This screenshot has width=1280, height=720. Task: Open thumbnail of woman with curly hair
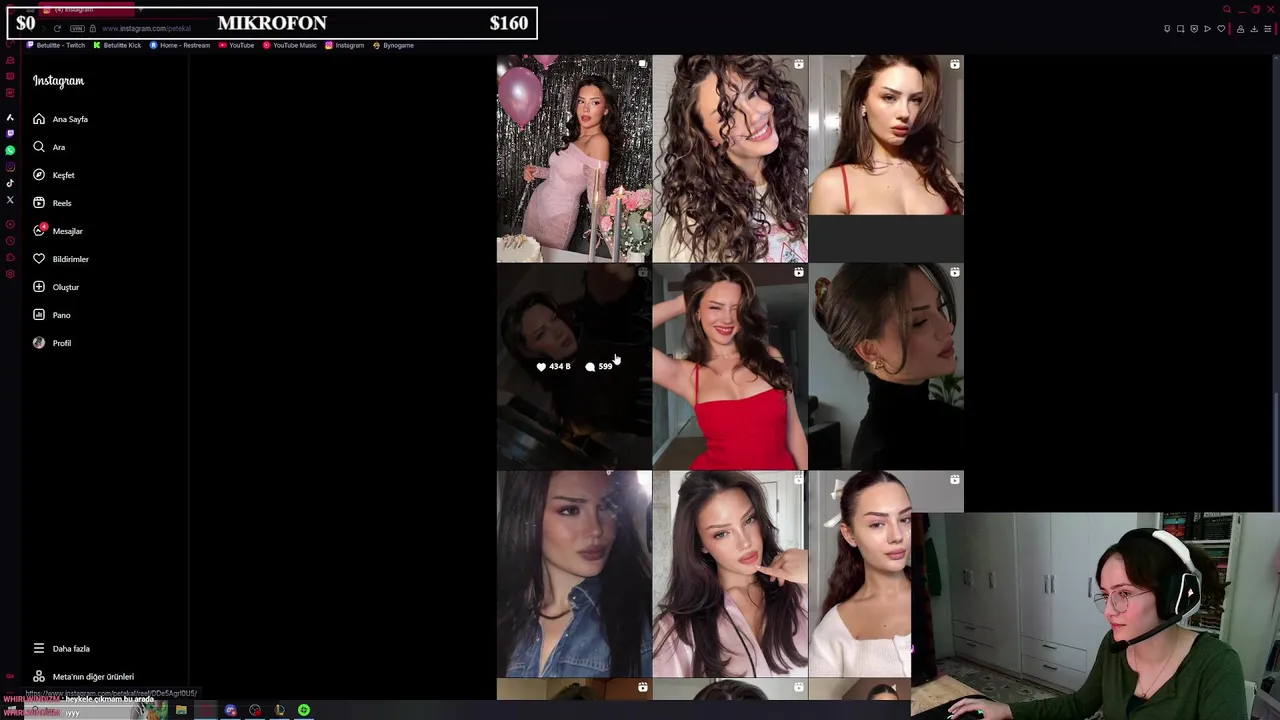point(730,158)
